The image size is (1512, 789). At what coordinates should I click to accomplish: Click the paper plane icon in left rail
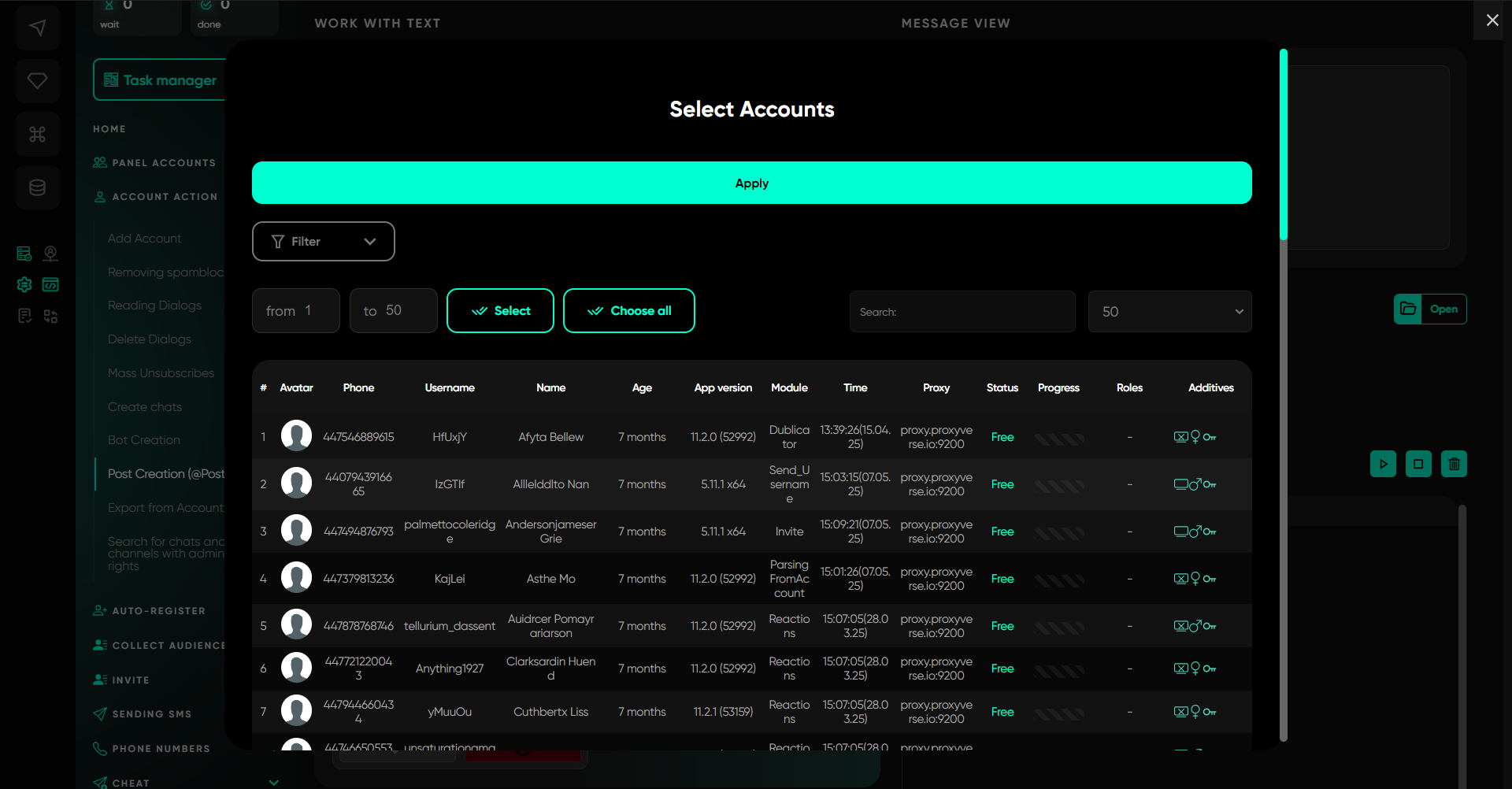tap(37, 28)
